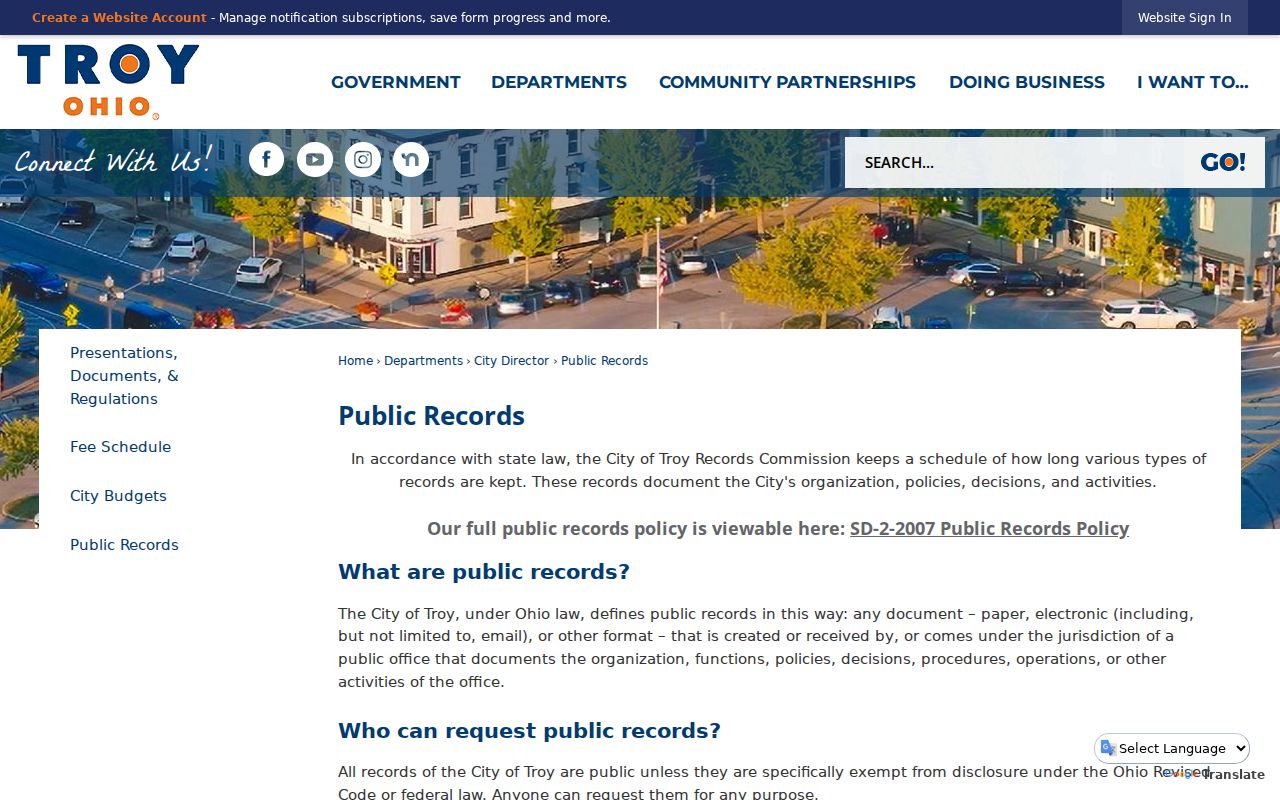Go to City Director breadcrumb link

point(511,361)
